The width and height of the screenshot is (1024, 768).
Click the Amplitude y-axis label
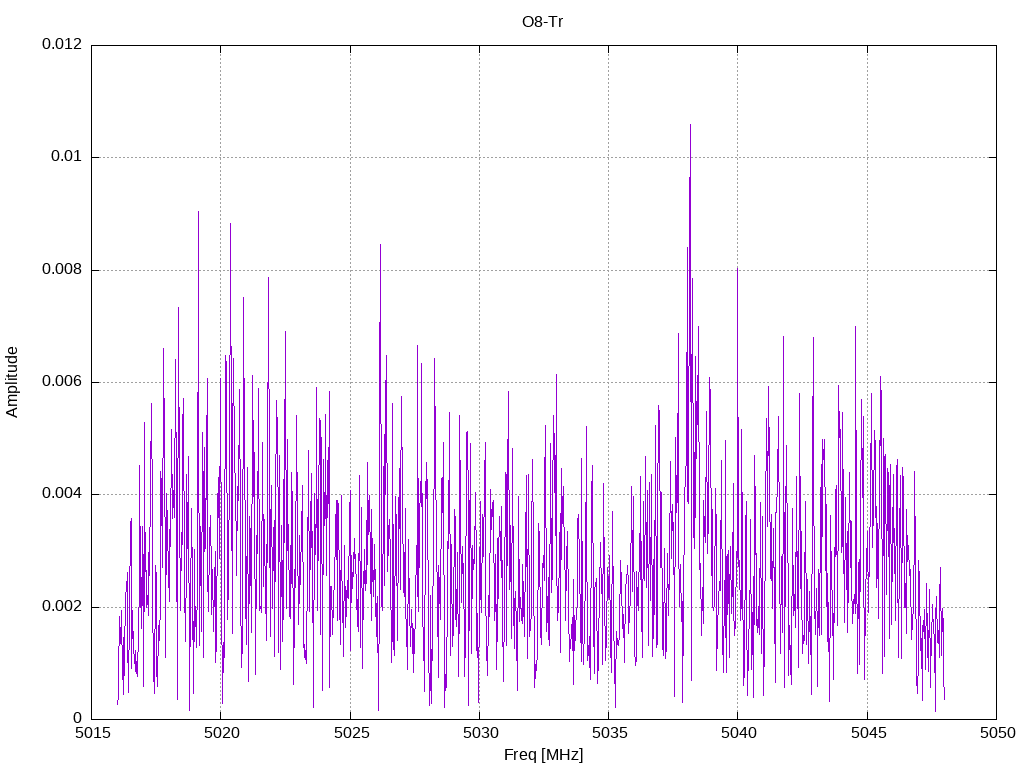click(x=12, y=382)
